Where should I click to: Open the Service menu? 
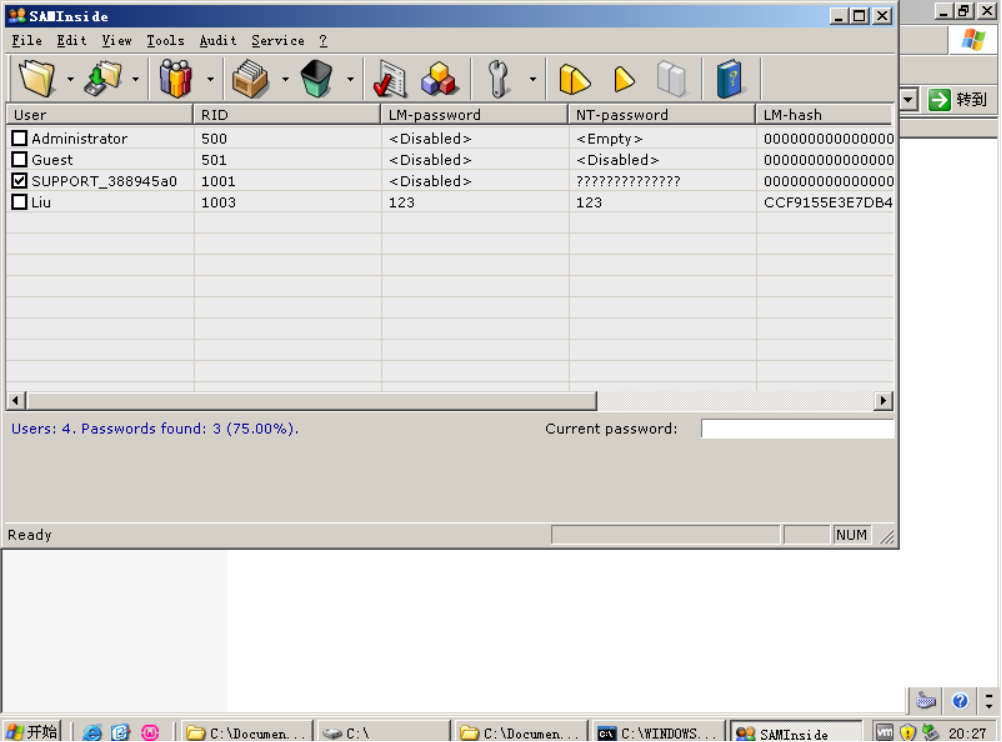[277, 40]
